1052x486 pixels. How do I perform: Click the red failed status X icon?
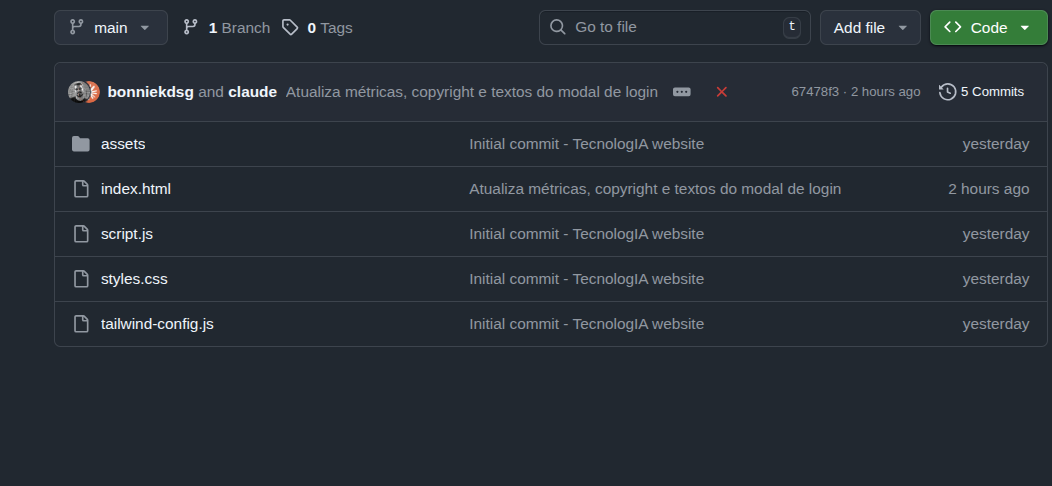click(x=722, y=92)
